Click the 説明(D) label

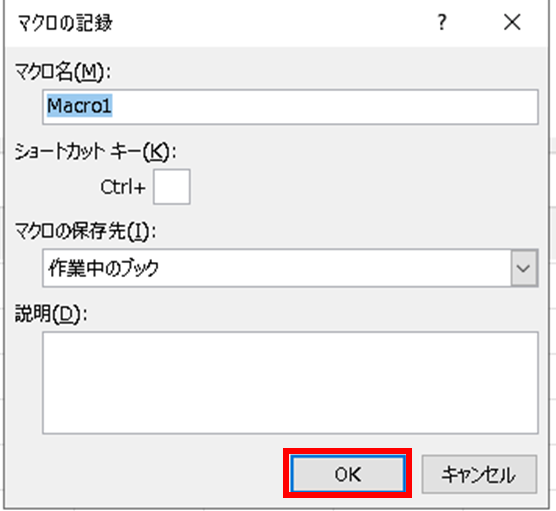pyautogui.click(x=51, y=314)
